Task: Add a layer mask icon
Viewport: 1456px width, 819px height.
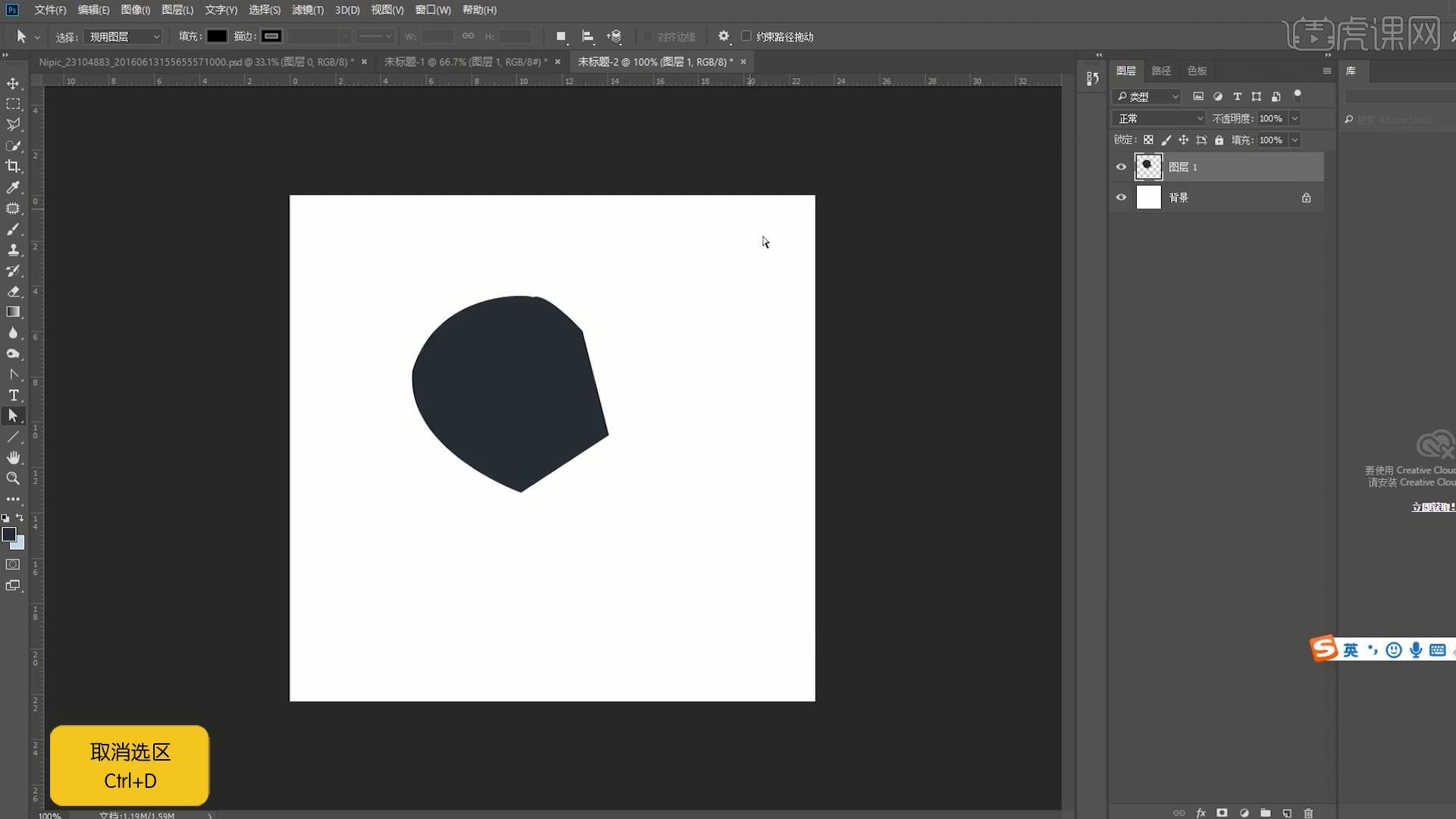Action: pyautogui.click(x=1222, y=813)
